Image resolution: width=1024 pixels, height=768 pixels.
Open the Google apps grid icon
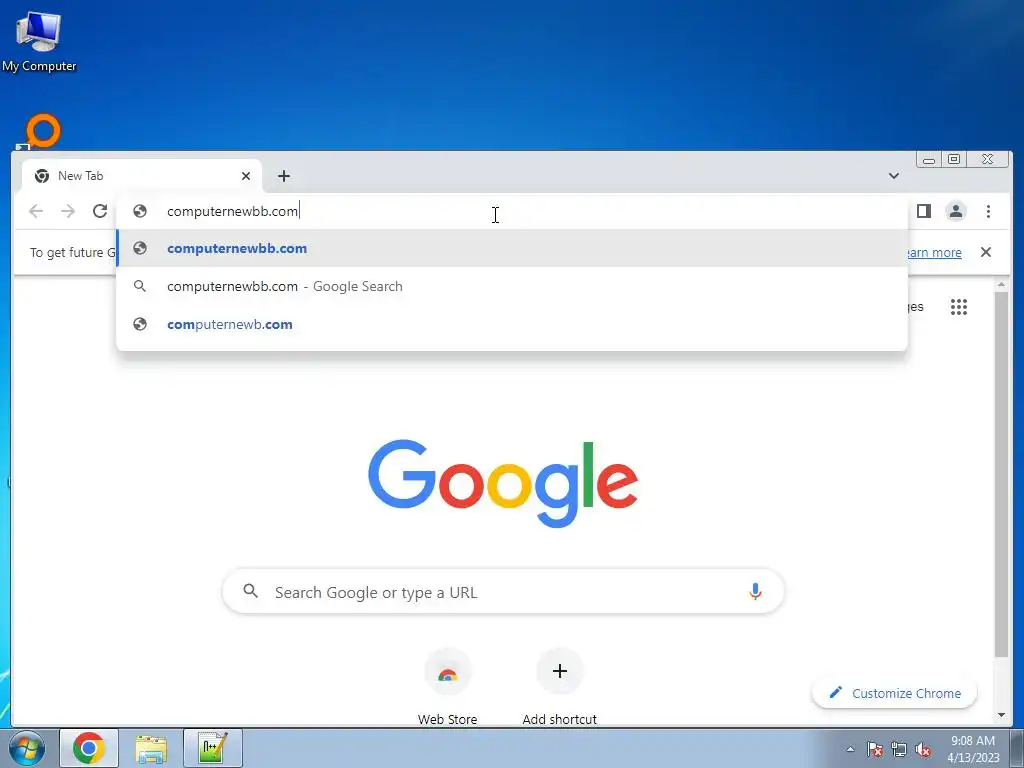coord(959,307)
